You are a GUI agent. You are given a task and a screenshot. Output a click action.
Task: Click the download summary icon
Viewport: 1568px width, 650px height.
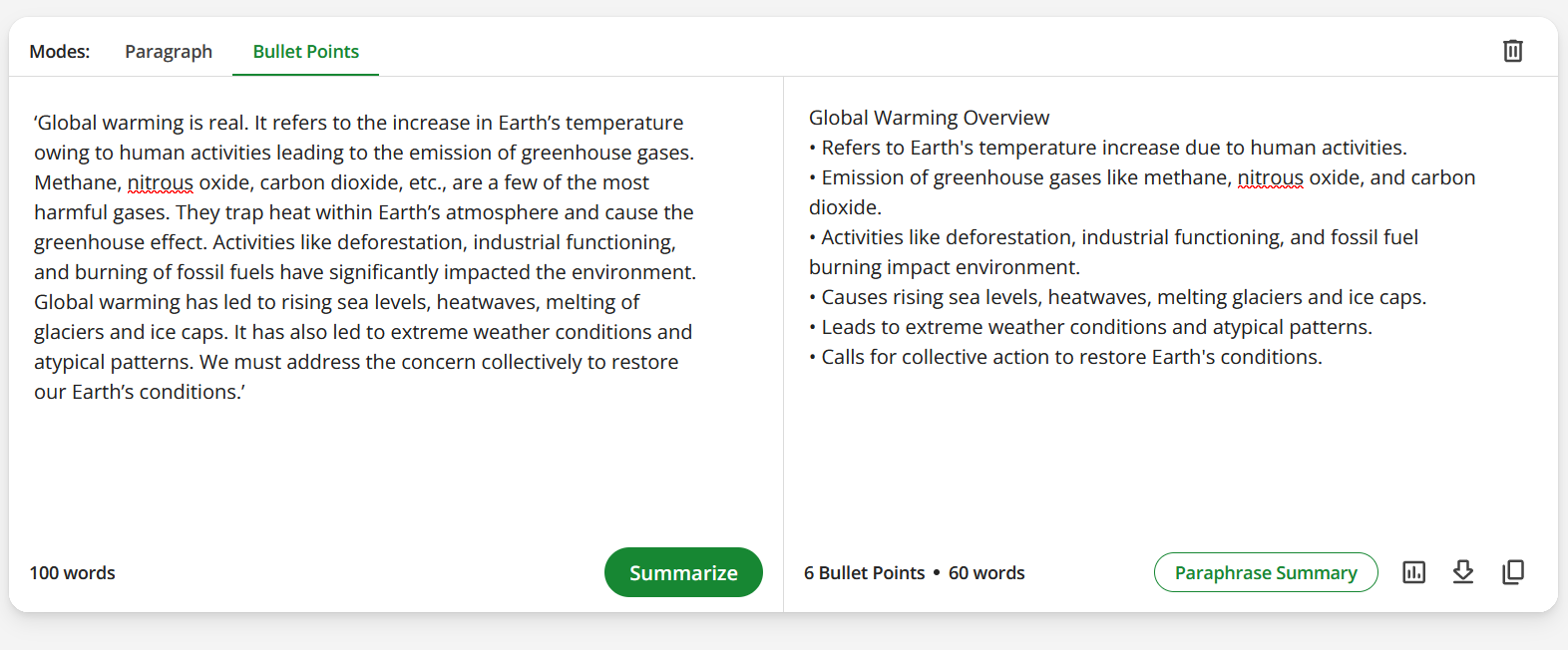[x=1463, y=572]
